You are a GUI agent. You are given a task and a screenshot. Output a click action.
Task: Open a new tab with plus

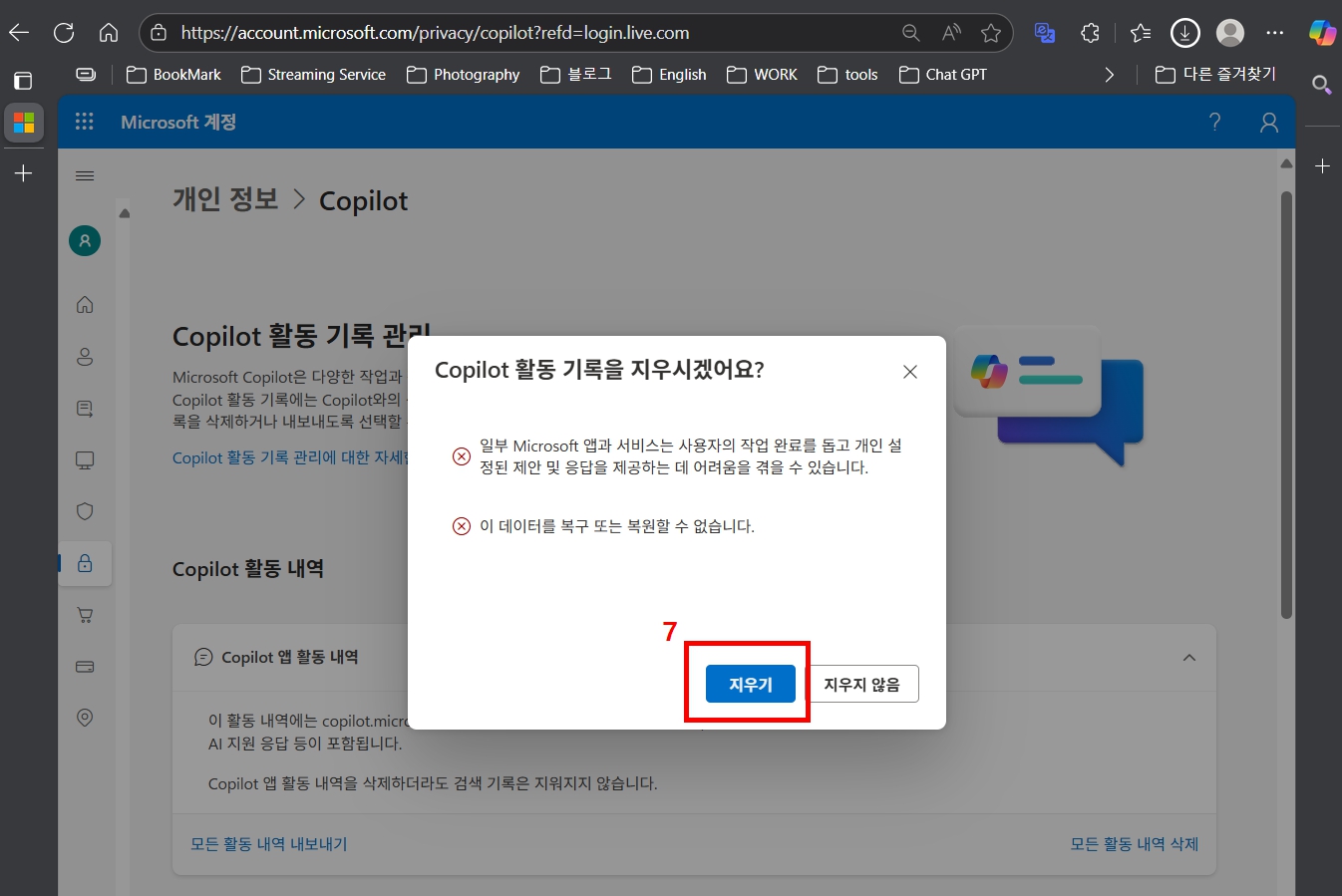coord(23,173)
